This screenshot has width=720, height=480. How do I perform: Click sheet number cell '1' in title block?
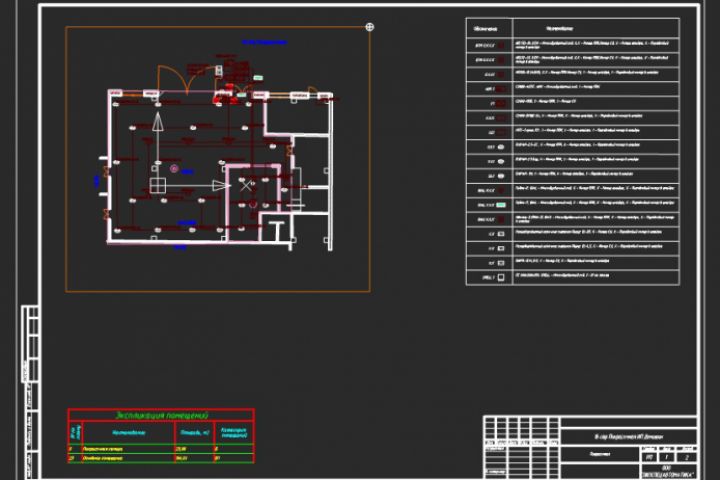click(x=667, y=457)
